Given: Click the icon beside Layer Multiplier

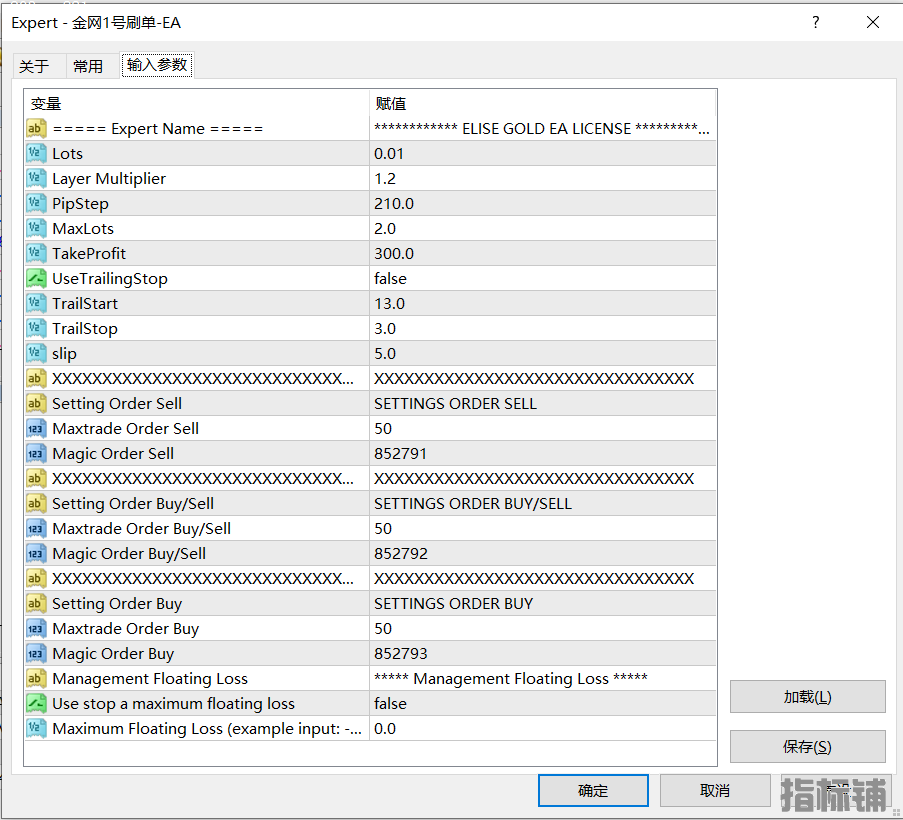Looking at the screenshot, I should pos(36,179).
